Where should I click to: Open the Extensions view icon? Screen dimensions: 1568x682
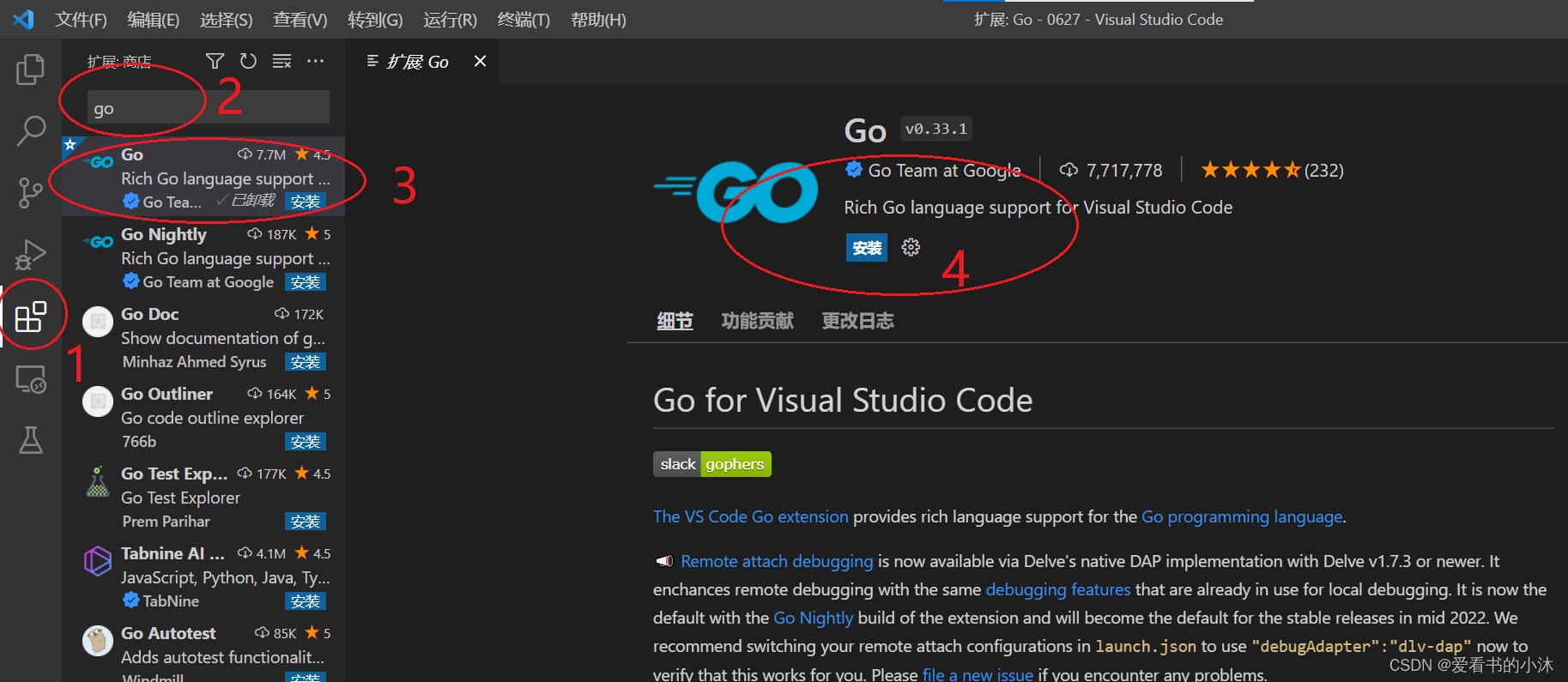(31, 317)
